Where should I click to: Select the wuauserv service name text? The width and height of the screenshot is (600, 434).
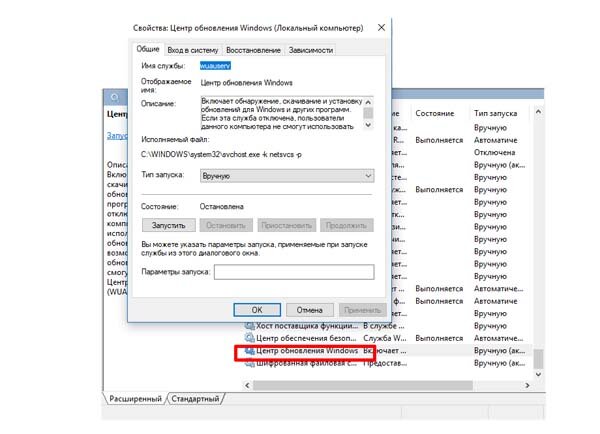tap(215, 66)
